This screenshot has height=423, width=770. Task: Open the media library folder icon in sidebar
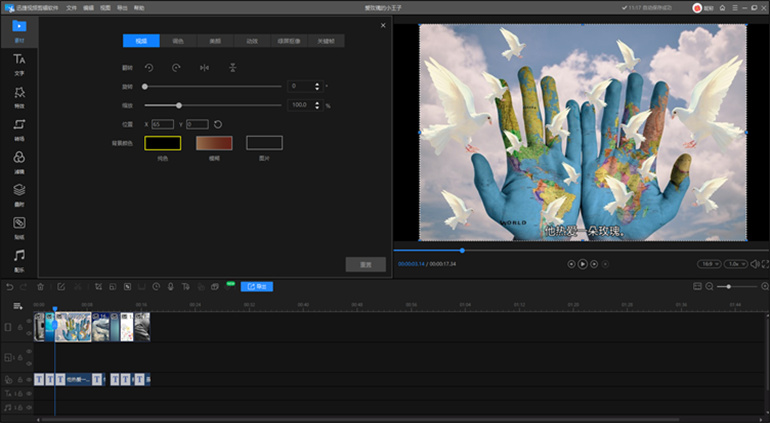[x=19, y=26]
